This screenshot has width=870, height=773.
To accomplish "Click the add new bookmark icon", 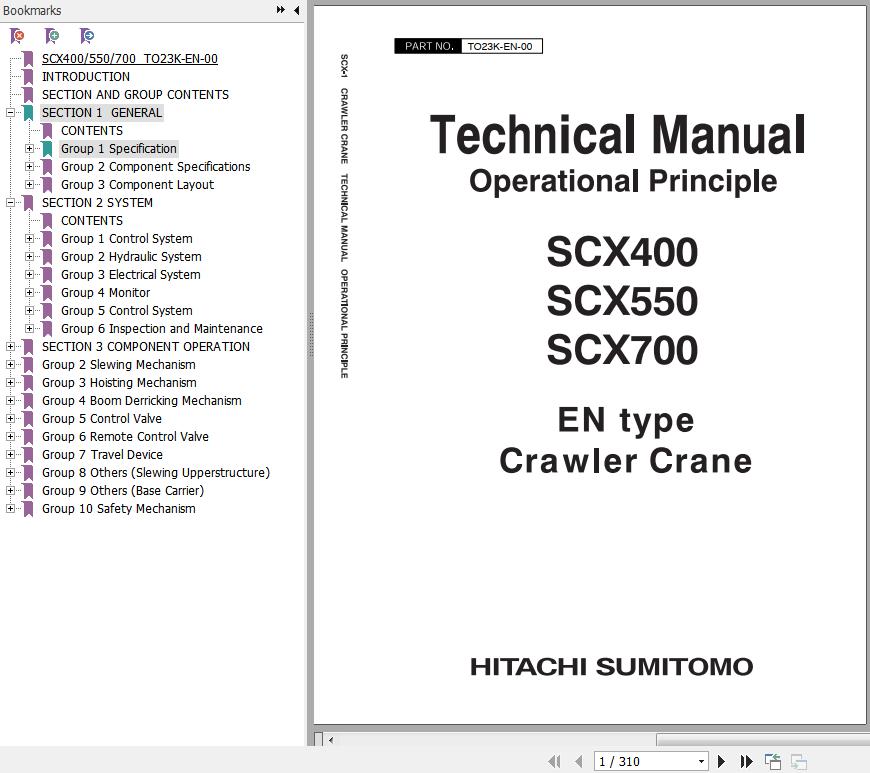I will [x=52, y=36].
